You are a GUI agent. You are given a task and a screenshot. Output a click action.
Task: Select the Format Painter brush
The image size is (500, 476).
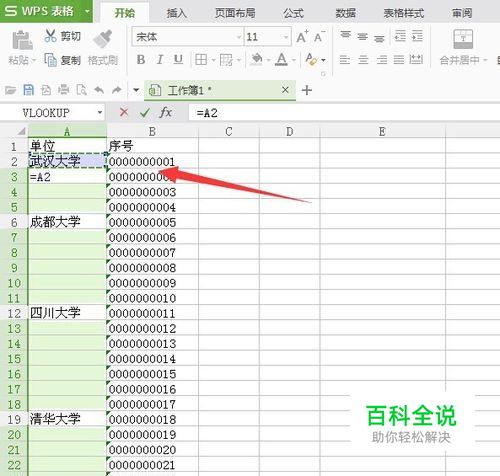pyautogui.click(x=103, y=40)
